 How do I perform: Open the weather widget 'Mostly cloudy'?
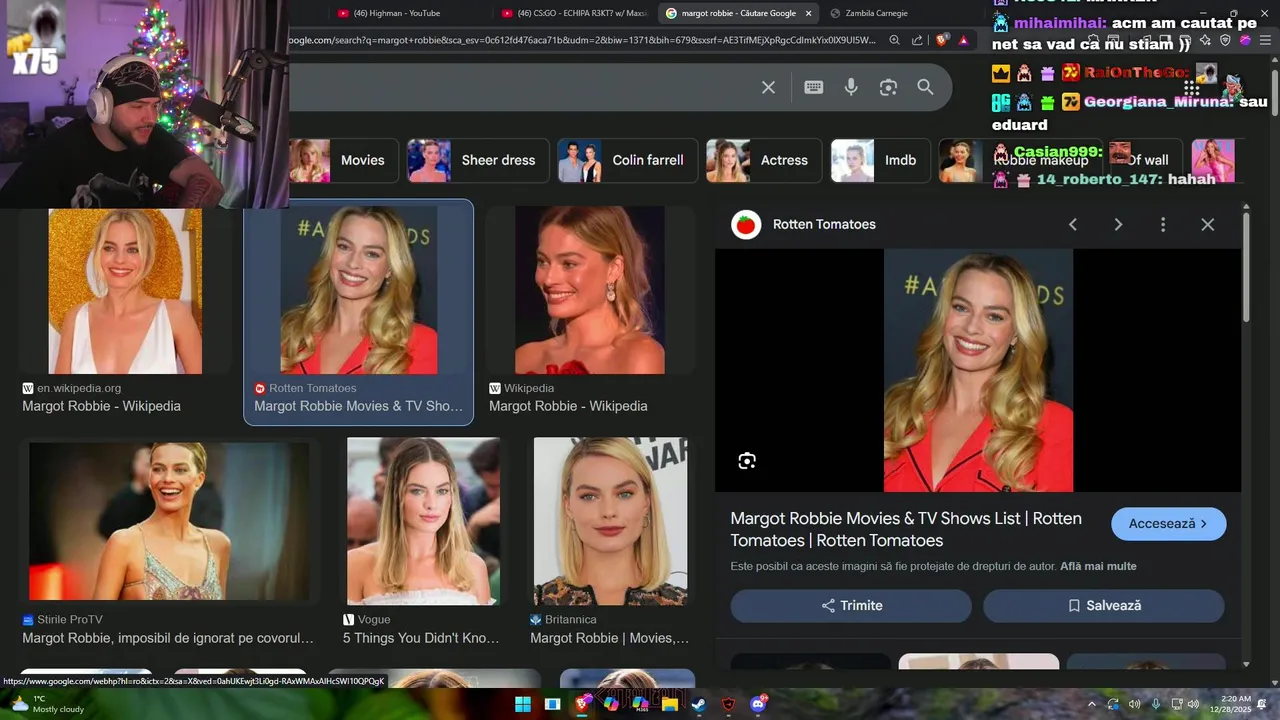click(48, 704)
